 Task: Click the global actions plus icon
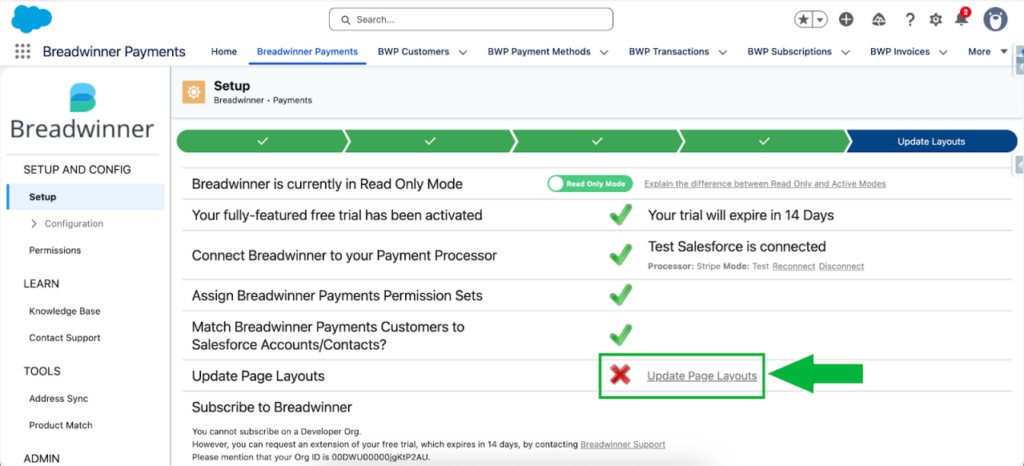coord(846,20)
